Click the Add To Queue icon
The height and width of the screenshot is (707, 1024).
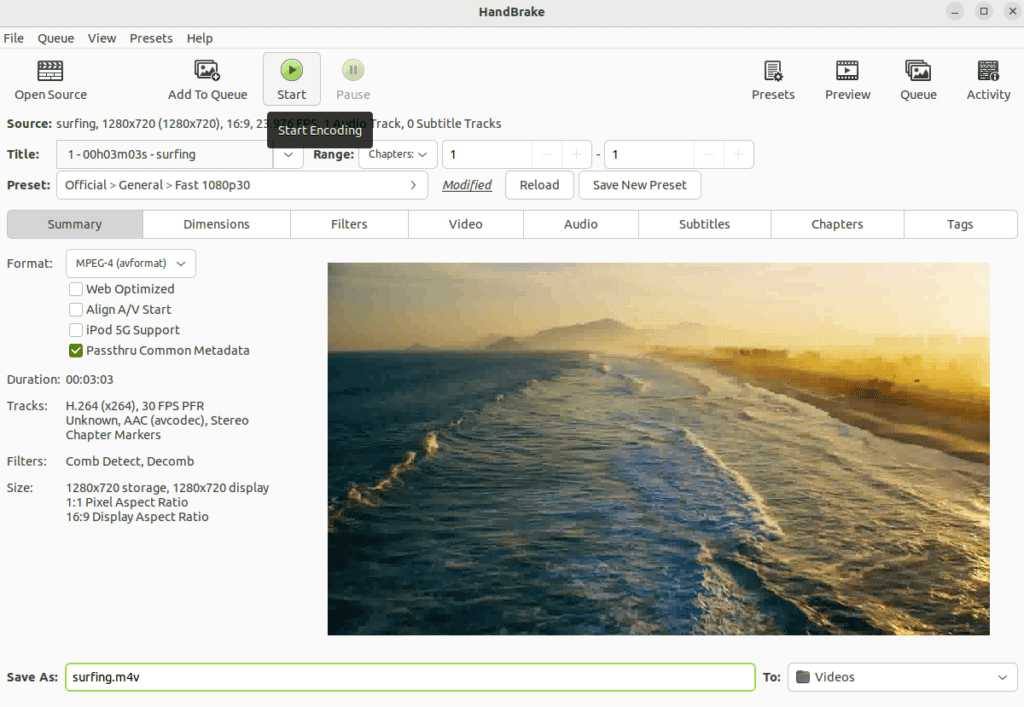click(x=207, y=78)
